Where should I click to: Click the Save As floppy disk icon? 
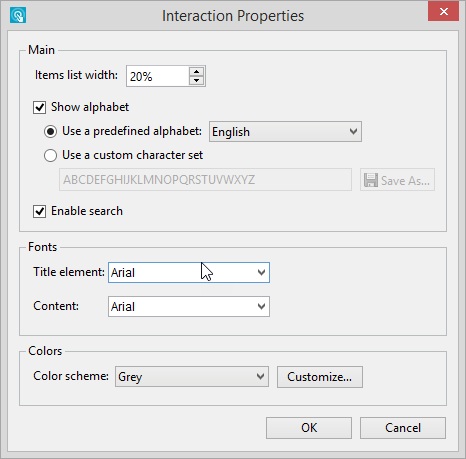(371, 180)
